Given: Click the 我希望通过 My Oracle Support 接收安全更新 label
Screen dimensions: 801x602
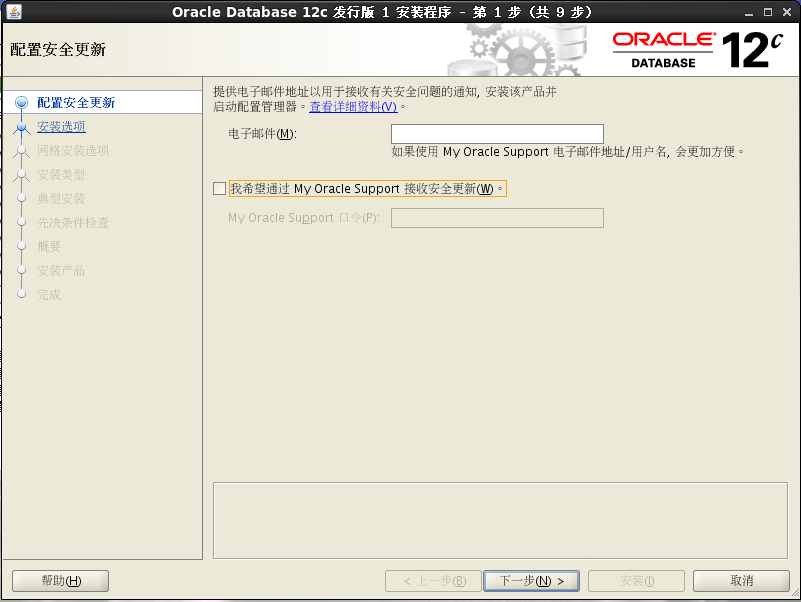Looking at the screenshot, I should coord(367,189).
